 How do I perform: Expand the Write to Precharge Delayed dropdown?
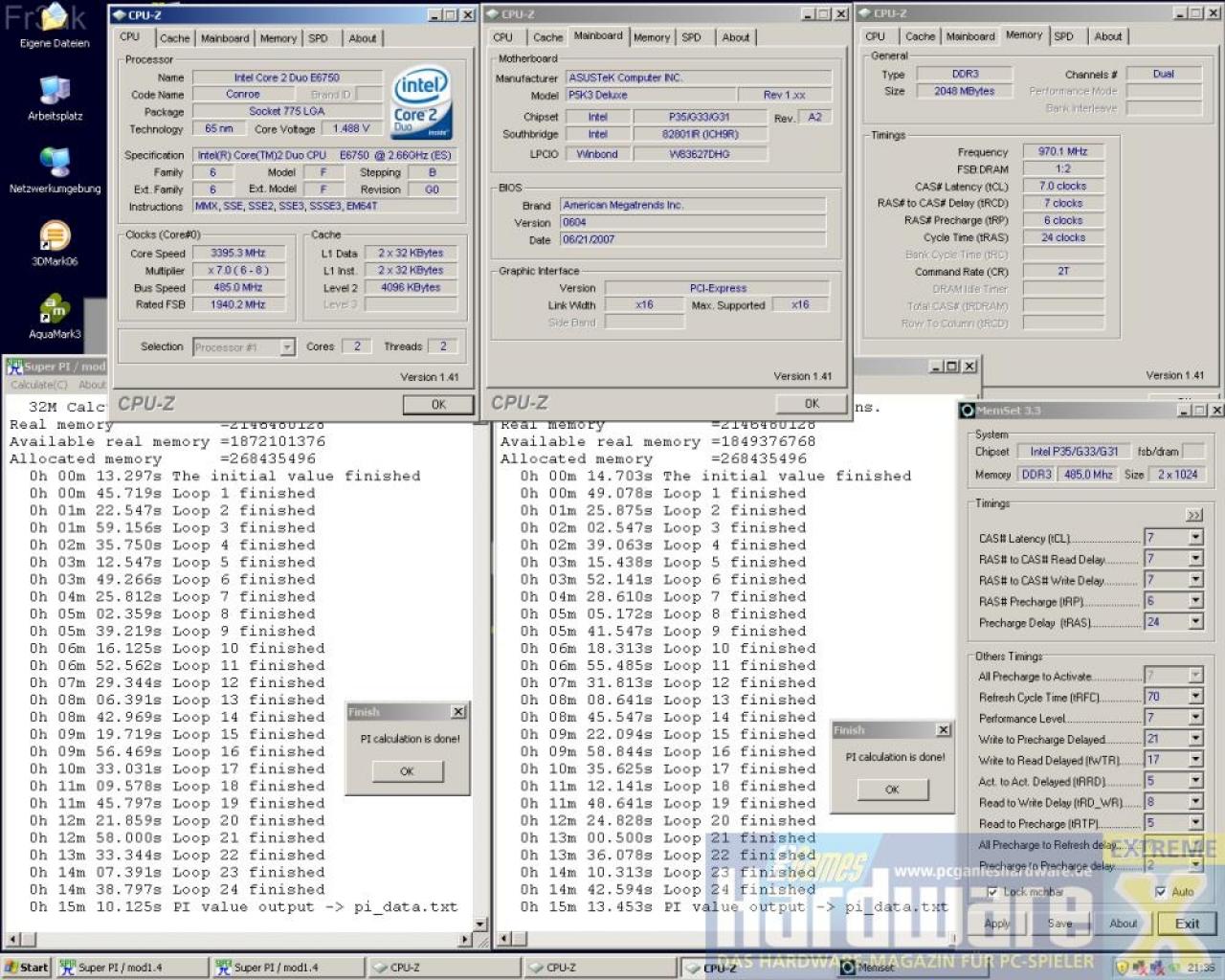click(1195, 739)
